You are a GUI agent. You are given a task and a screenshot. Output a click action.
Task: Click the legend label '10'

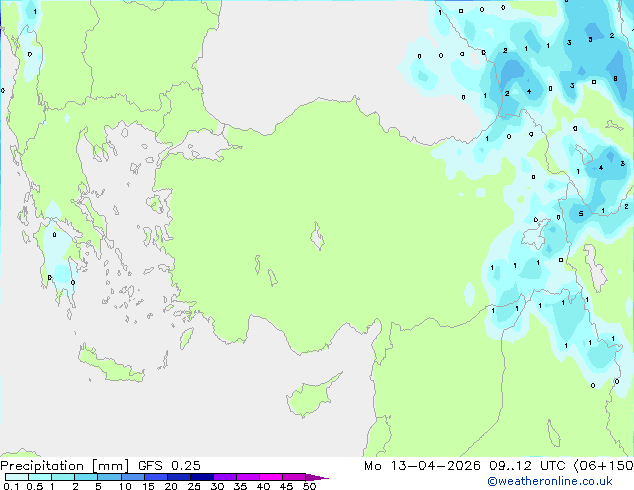pyautogui.click(x=125, y=486)
